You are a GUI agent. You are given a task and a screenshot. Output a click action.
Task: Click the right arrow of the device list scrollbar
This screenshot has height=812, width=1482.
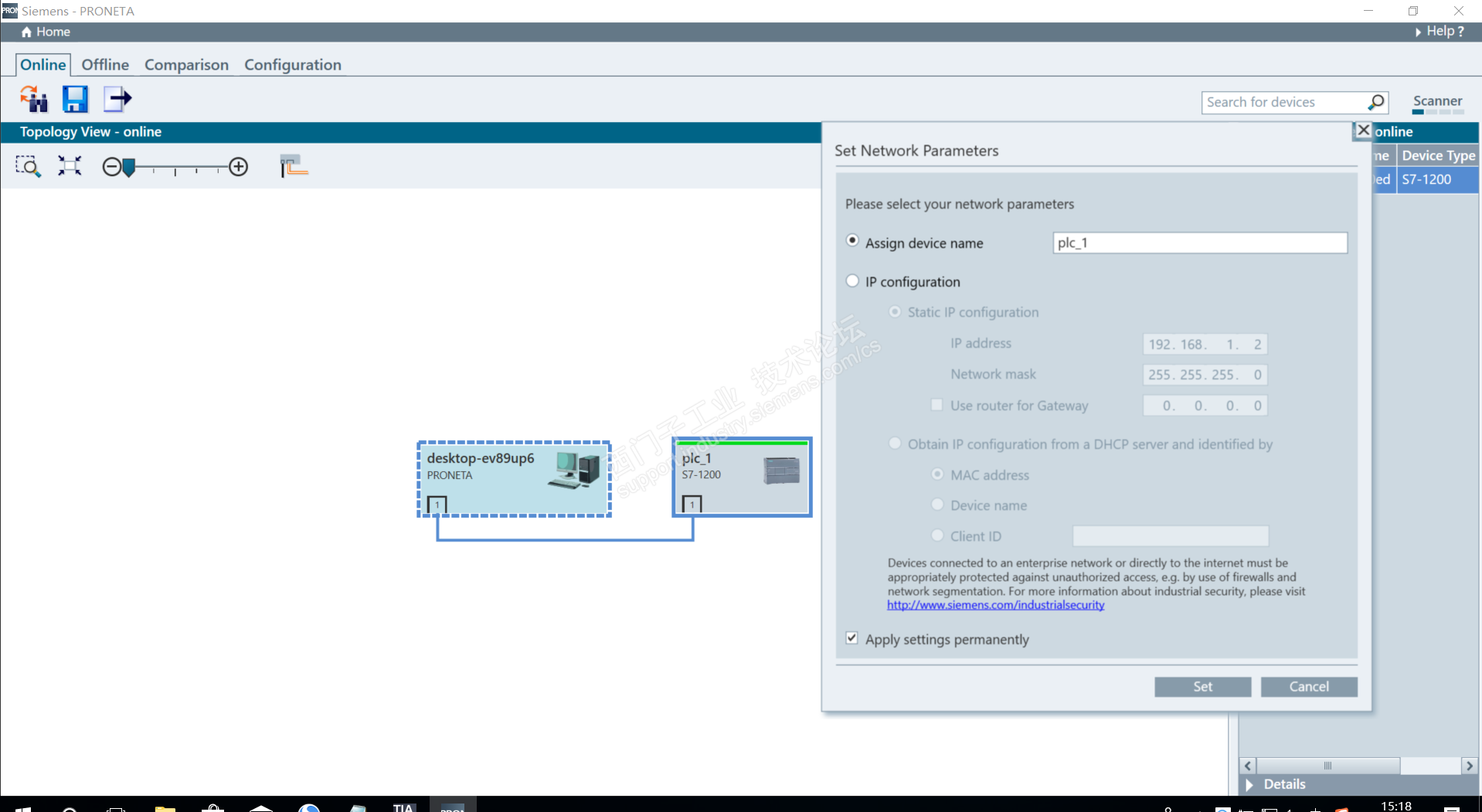click(x=1469, y=766)
